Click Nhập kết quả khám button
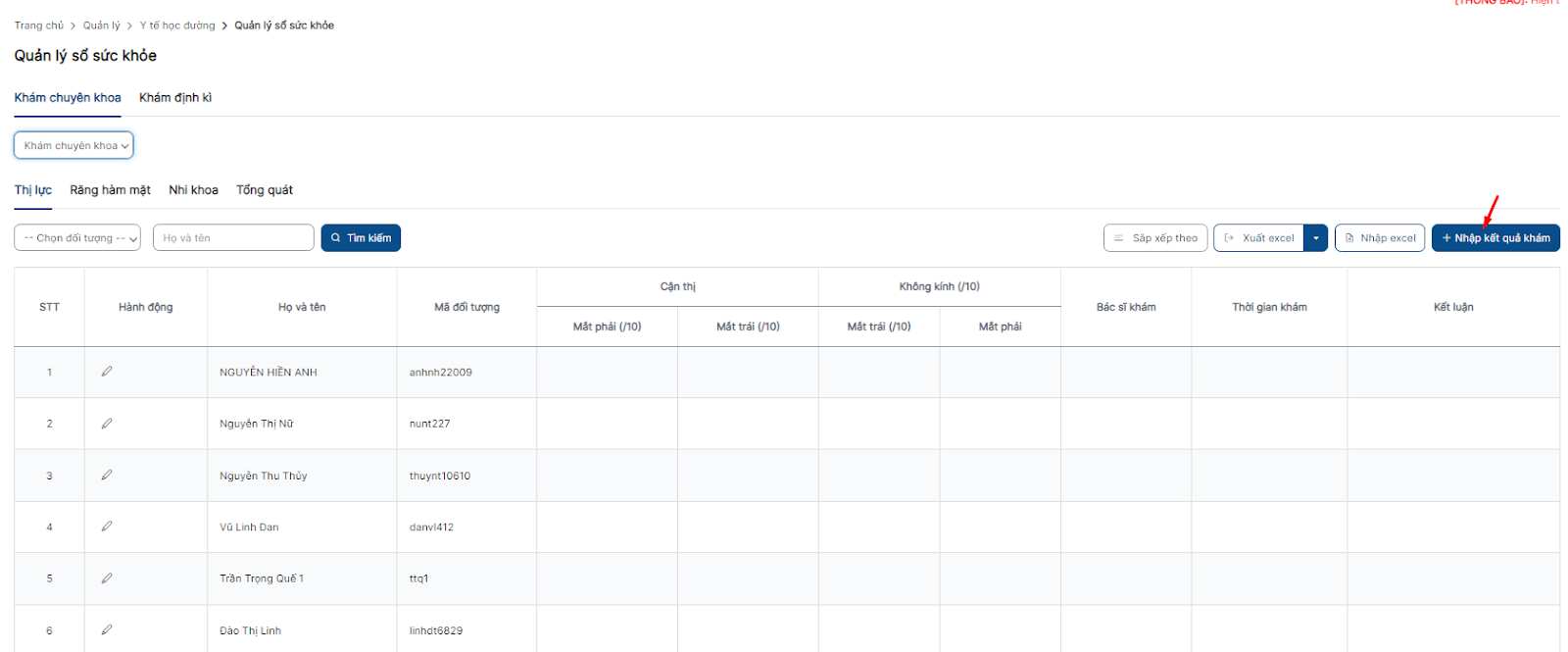 [1494, 238]
